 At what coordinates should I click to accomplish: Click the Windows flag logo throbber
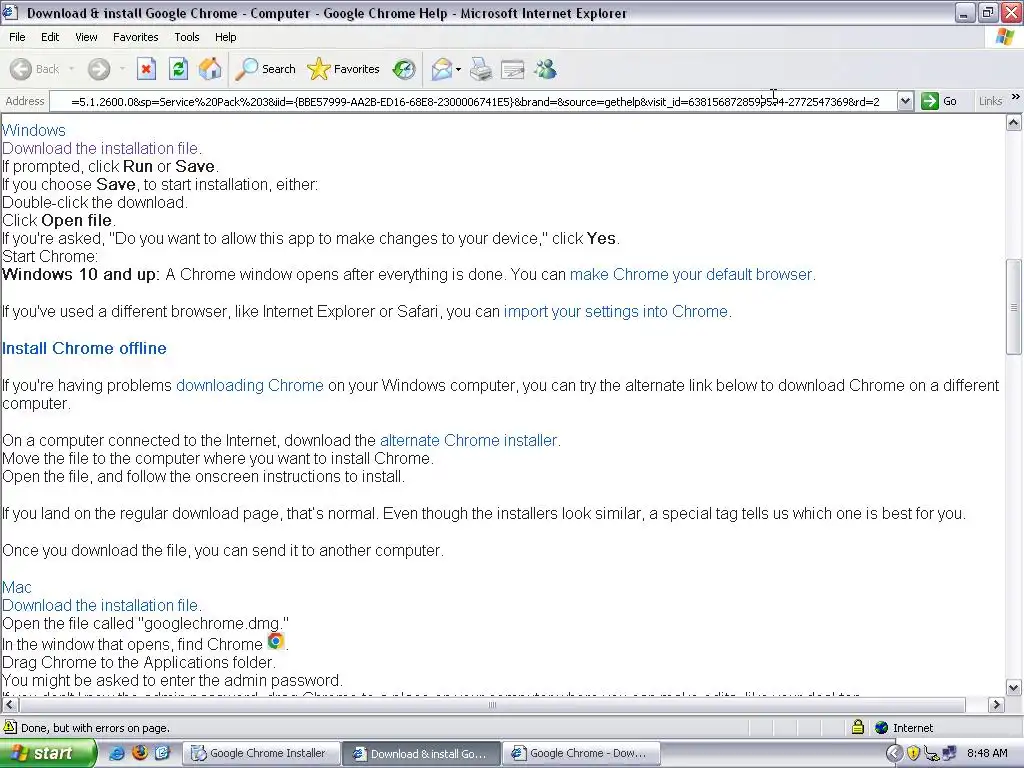[x=1006, y=37]
